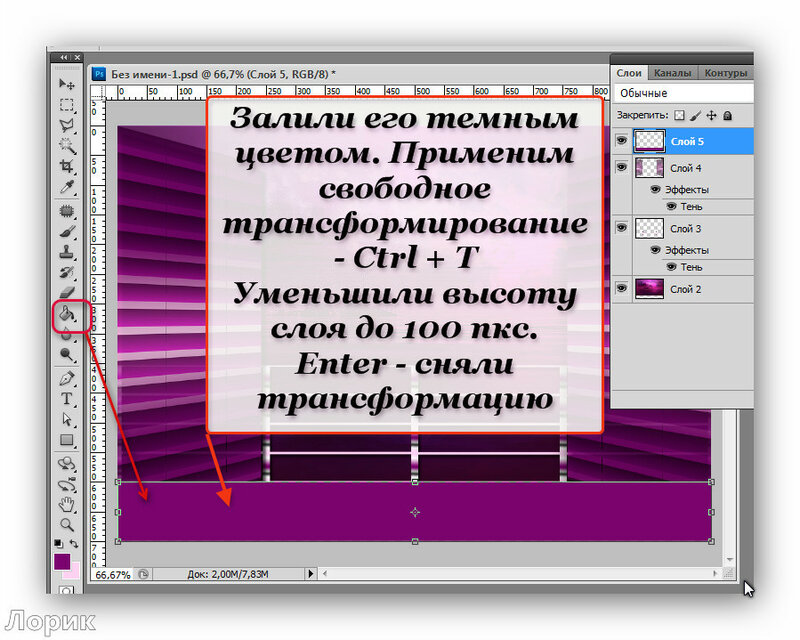800x640 pixels.
Task: Click the transform center reference point
Action: [x=415, y=512]
